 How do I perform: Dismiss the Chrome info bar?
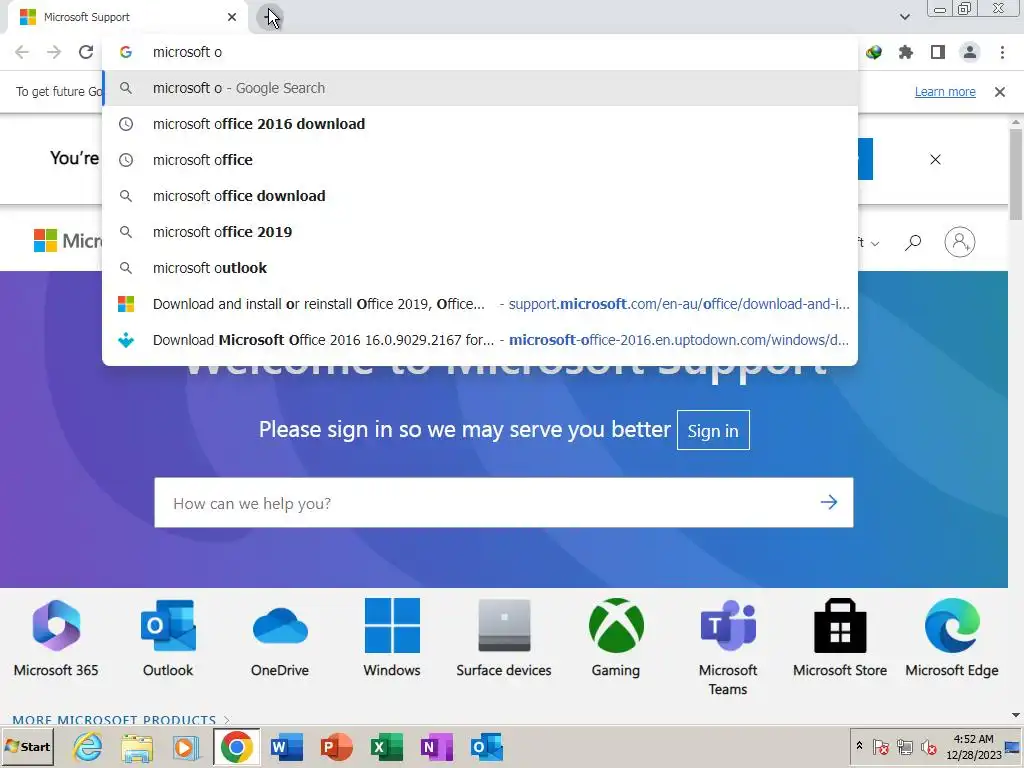[x=999, y=92]
